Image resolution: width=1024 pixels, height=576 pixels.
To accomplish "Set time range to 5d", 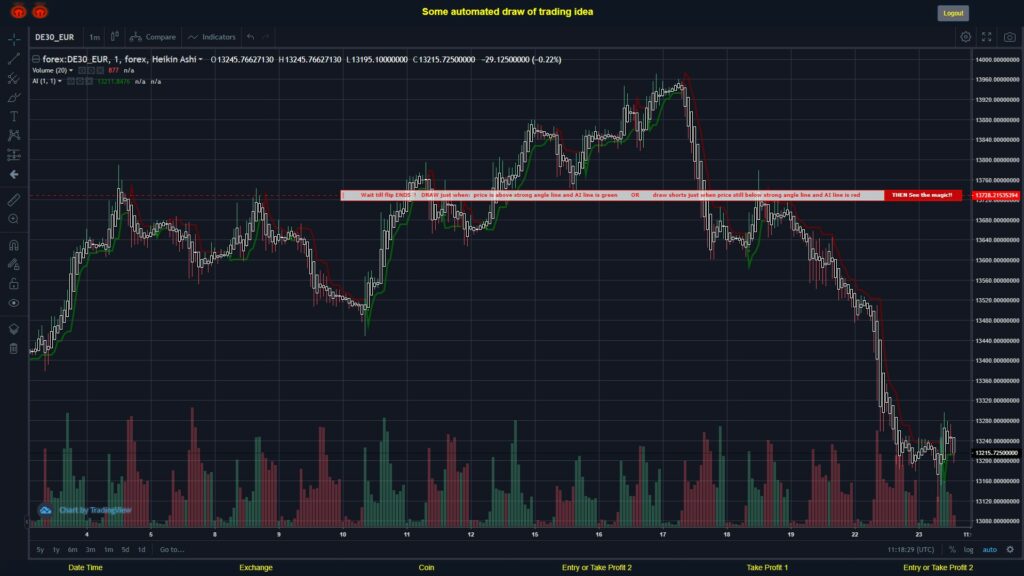I will point(125,550).
